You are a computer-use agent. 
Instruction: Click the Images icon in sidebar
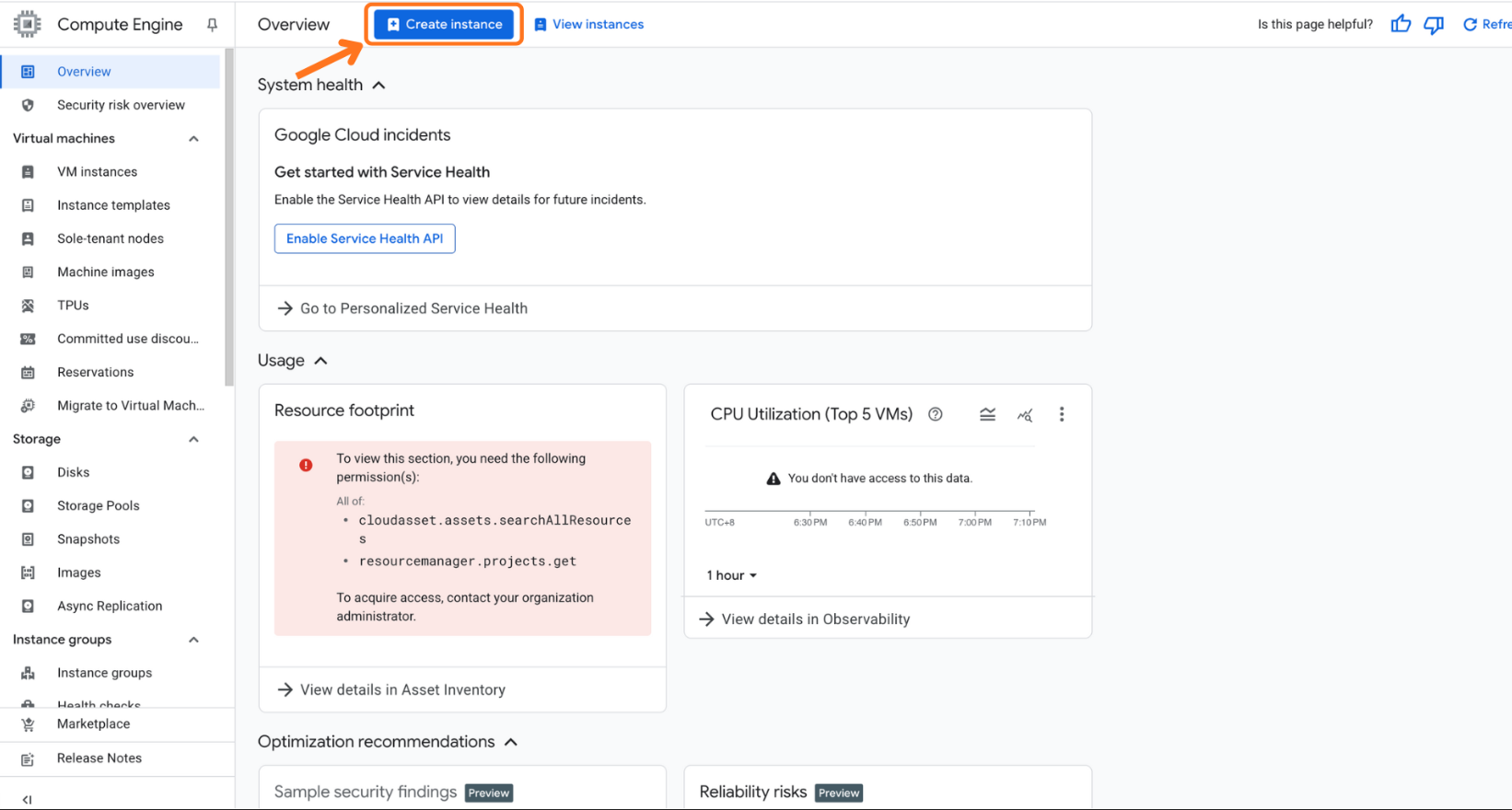click(28, 573)
